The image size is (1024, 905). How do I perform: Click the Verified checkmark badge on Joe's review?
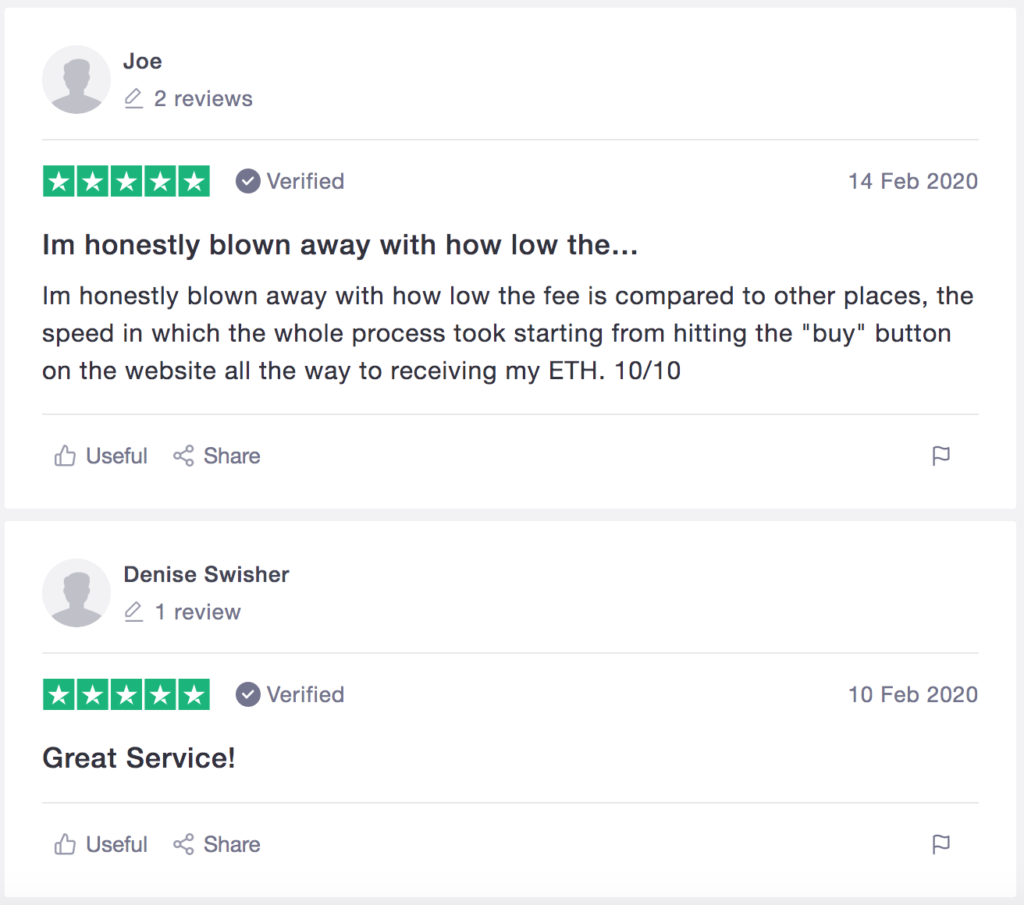pos(248,182)
